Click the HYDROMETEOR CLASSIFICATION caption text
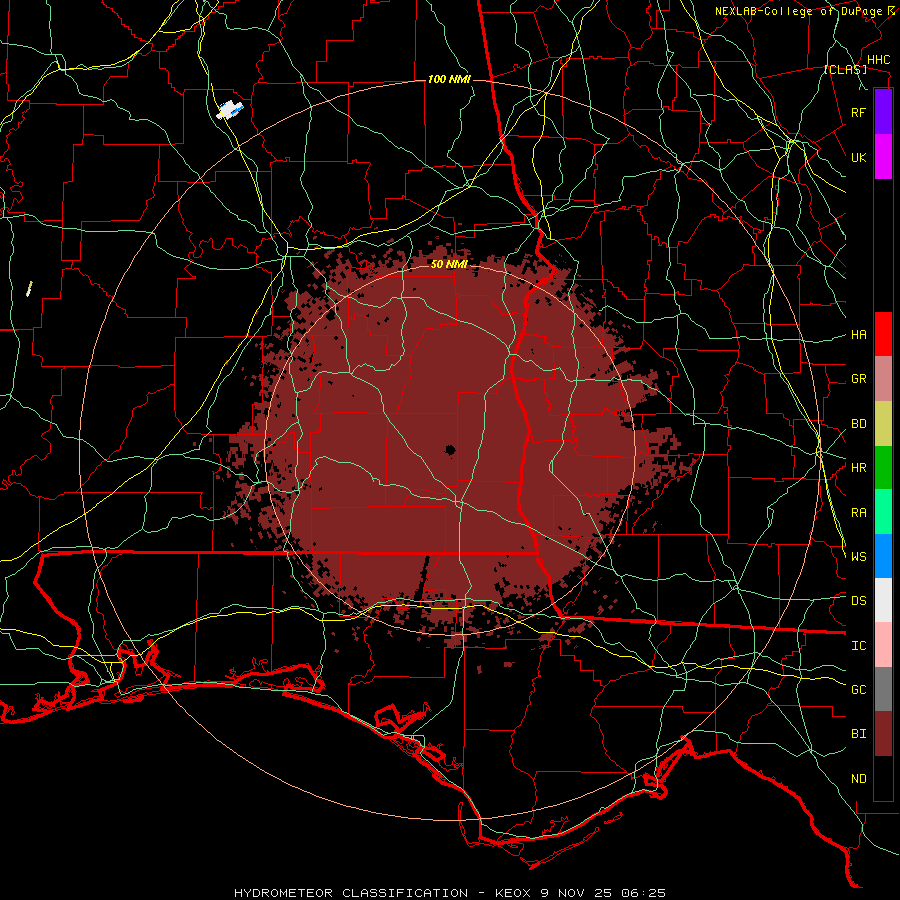The width and height of the screenshot is (900, 900). pos(351,893)
